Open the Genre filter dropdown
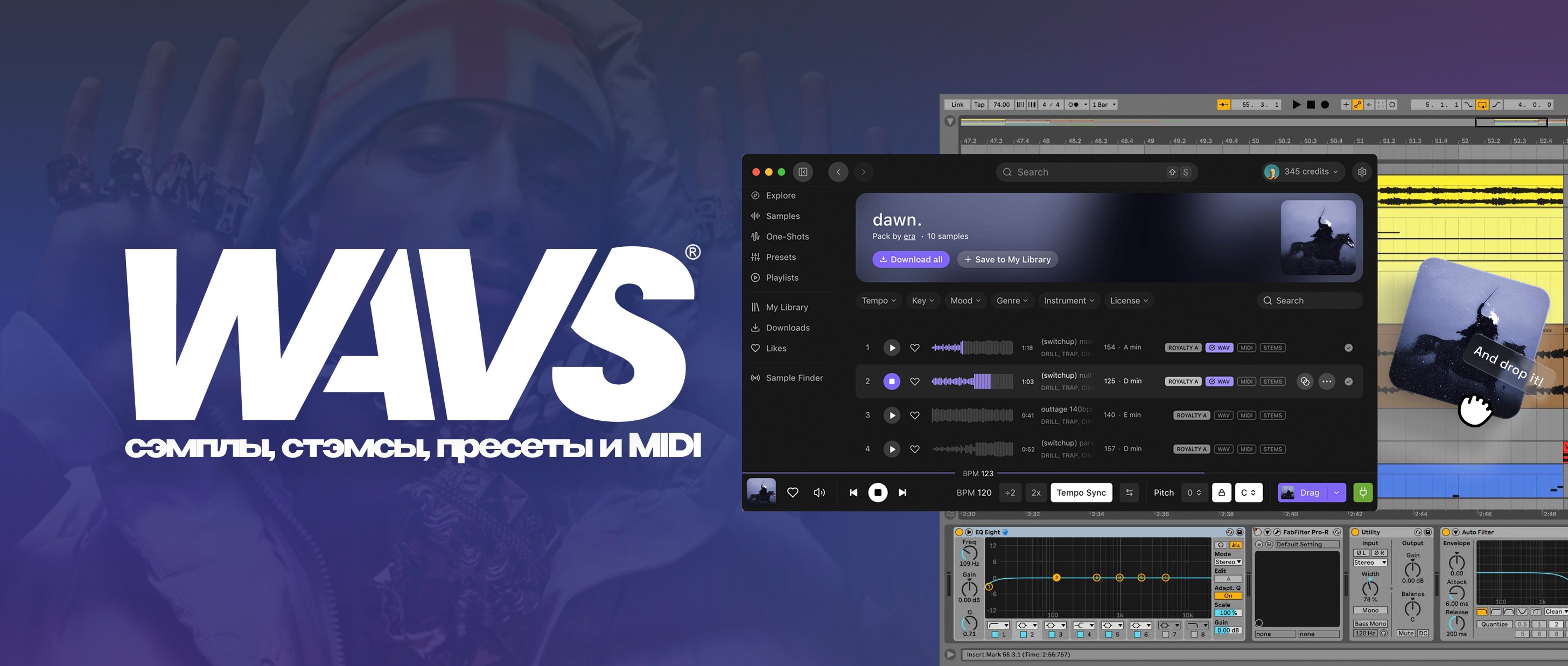Image resolution: width=1568 pixels, height=666 pixels. (x=1012, y=301)
